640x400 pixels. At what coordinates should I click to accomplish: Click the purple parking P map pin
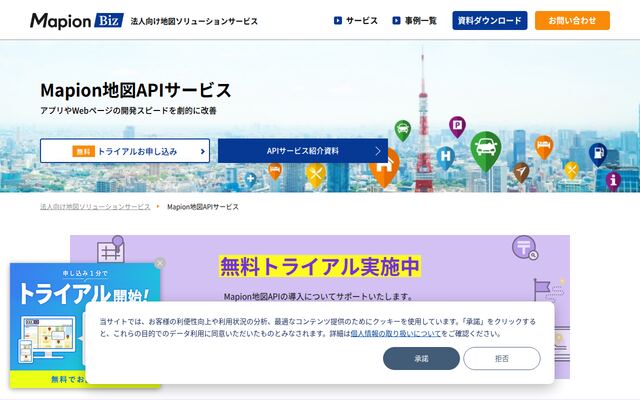[457, 126]
